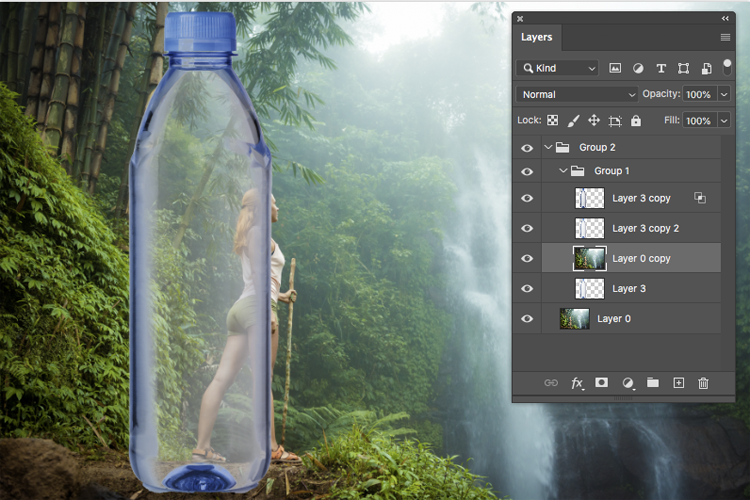Select Group 1 name
The width and height of the screenshot is (750, 500).
pyautogui.click(x=612, y=171)
